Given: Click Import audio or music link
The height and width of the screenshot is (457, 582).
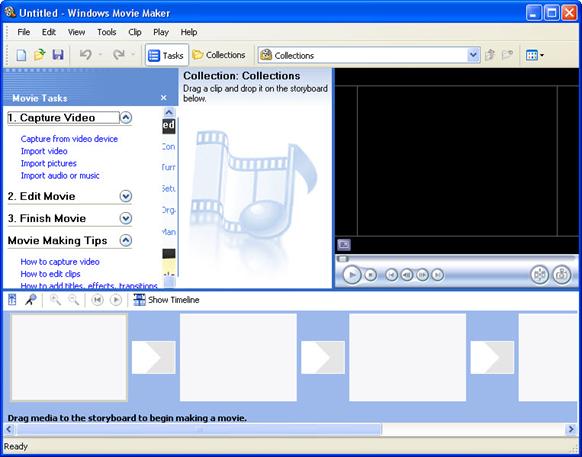Looking at the screenshot, I should pyautogui.click(x=60, y=176).
